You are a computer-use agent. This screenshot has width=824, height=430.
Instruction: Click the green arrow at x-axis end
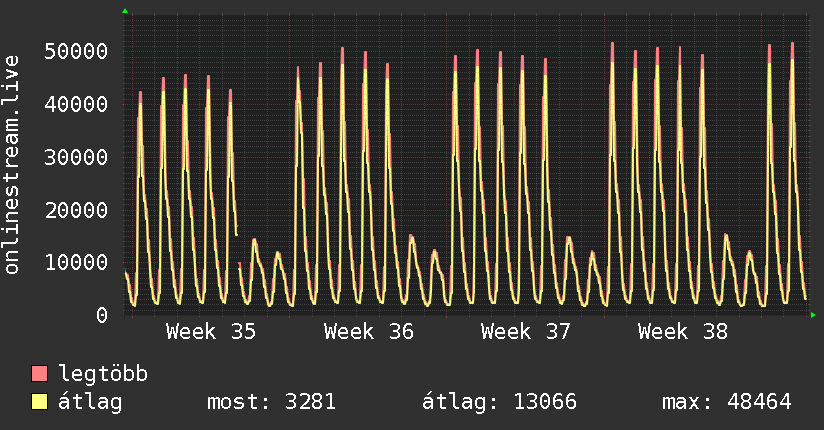[813, 315]
